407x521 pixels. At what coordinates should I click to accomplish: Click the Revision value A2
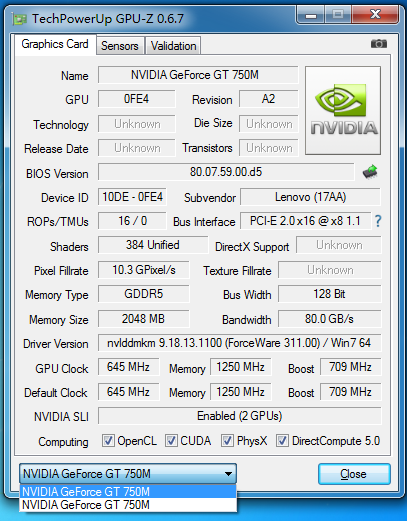coord(269,99)
